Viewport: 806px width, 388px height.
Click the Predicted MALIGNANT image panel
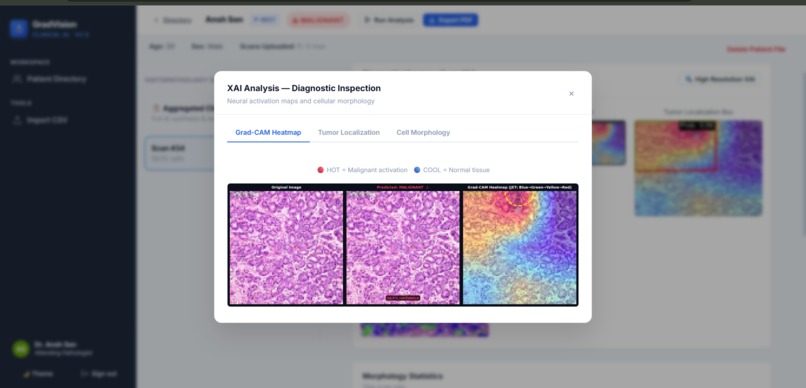(403, 247)
